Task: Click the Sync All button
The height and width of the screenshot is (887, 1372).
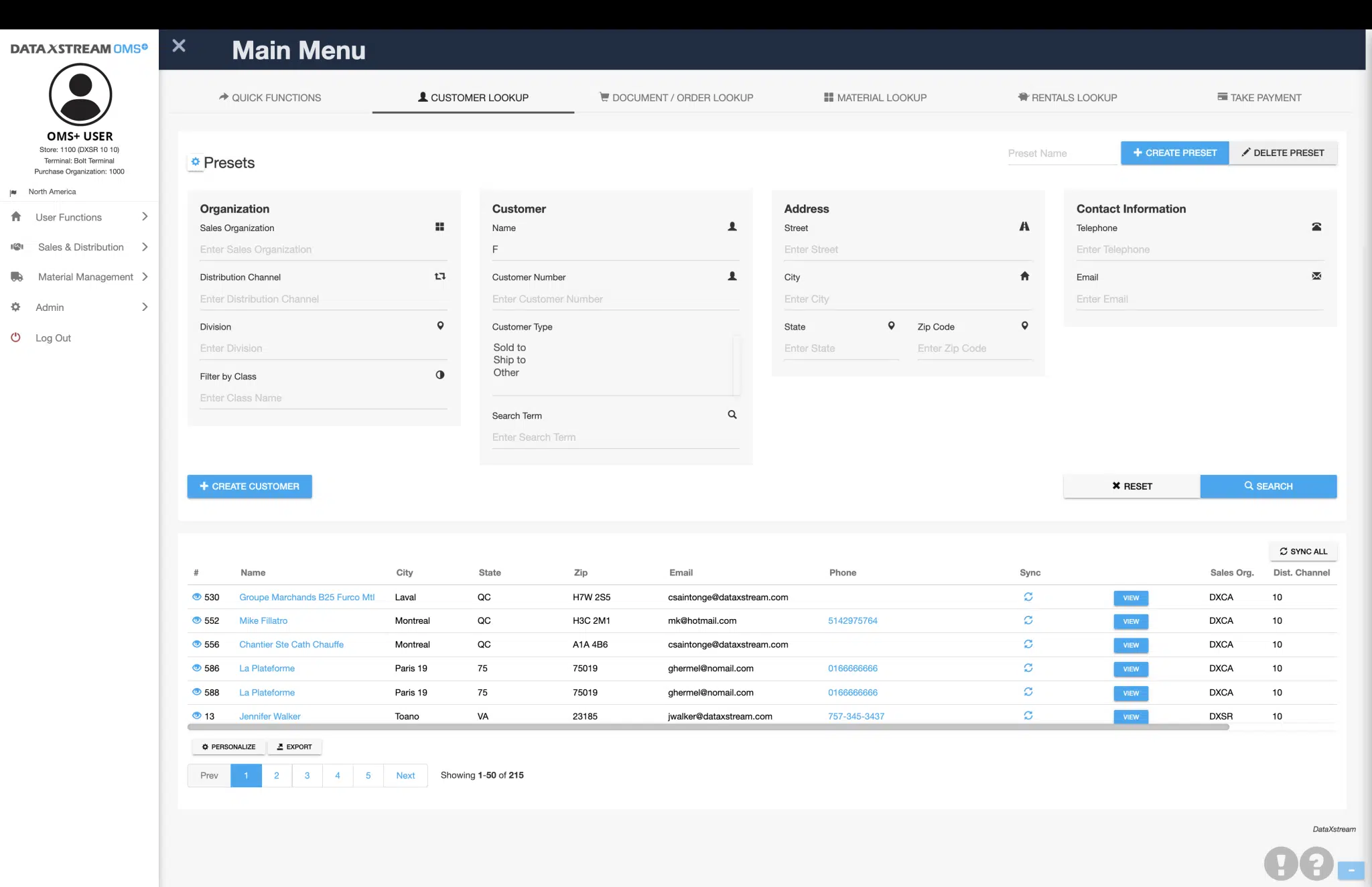Action: point(1304,551)
